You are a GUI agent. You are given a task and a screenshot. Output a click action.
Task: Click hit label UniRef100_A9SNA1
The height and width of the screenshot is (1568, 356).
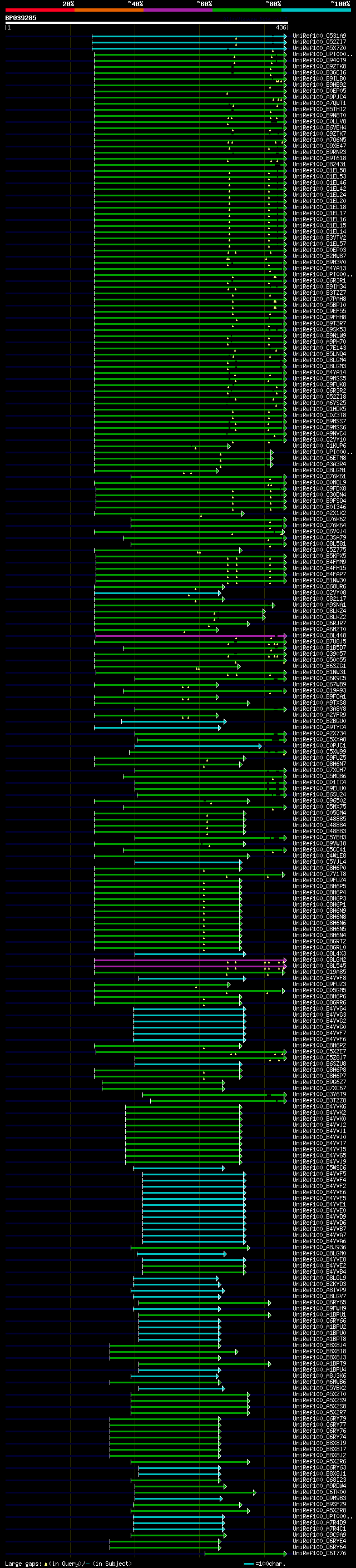point(319,605)
